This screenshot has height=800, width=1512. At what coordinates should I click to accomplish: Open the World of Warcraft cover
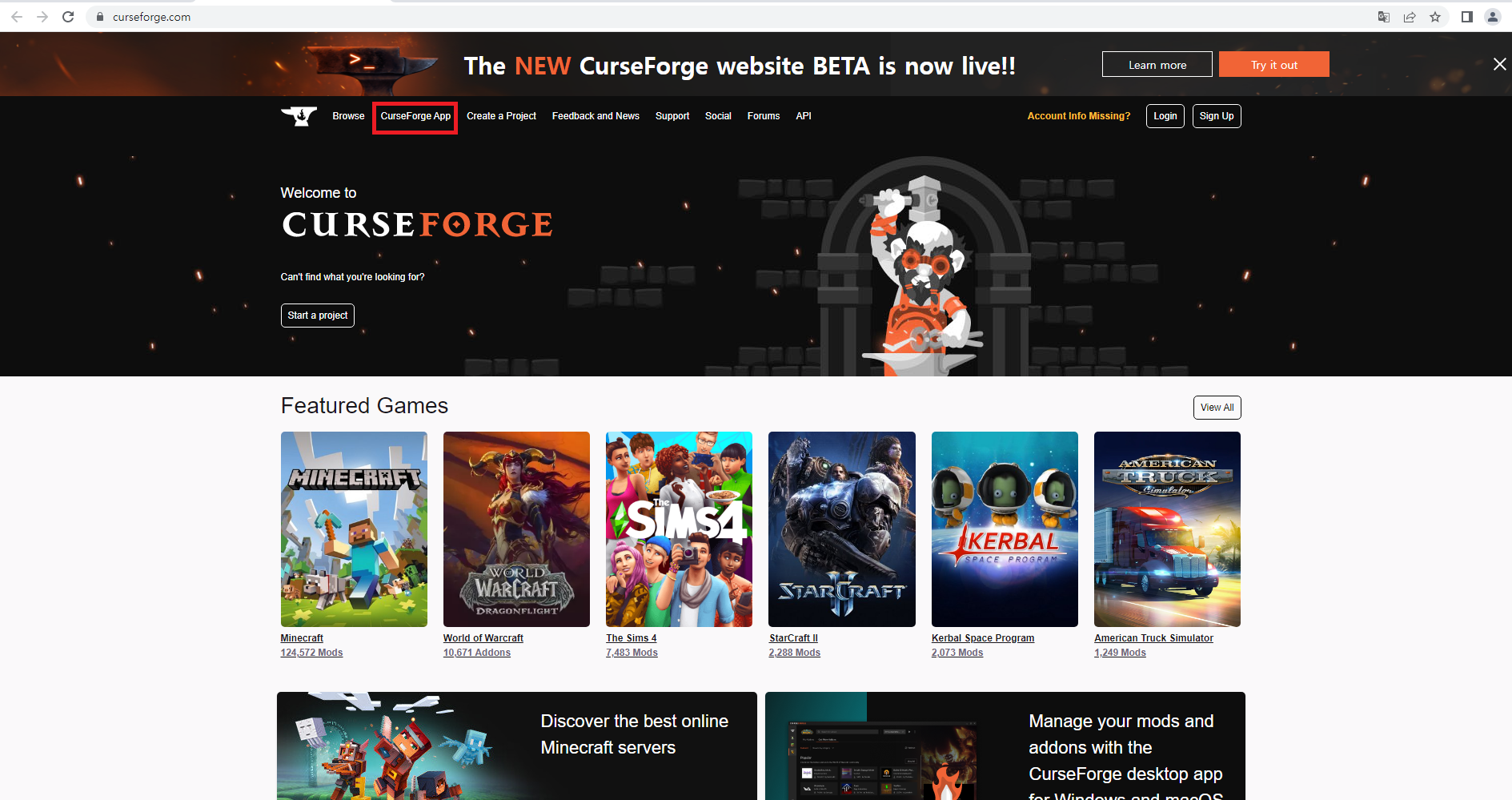516,529
